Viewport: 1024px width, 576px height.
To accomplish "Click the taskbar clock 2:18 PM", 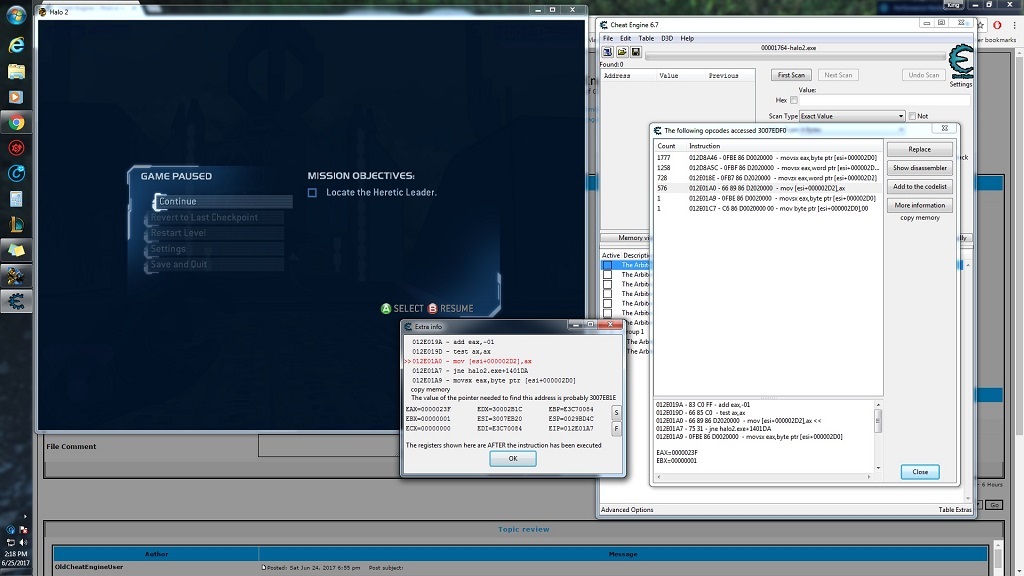I will pyautogui.click(x=16, y=554).
